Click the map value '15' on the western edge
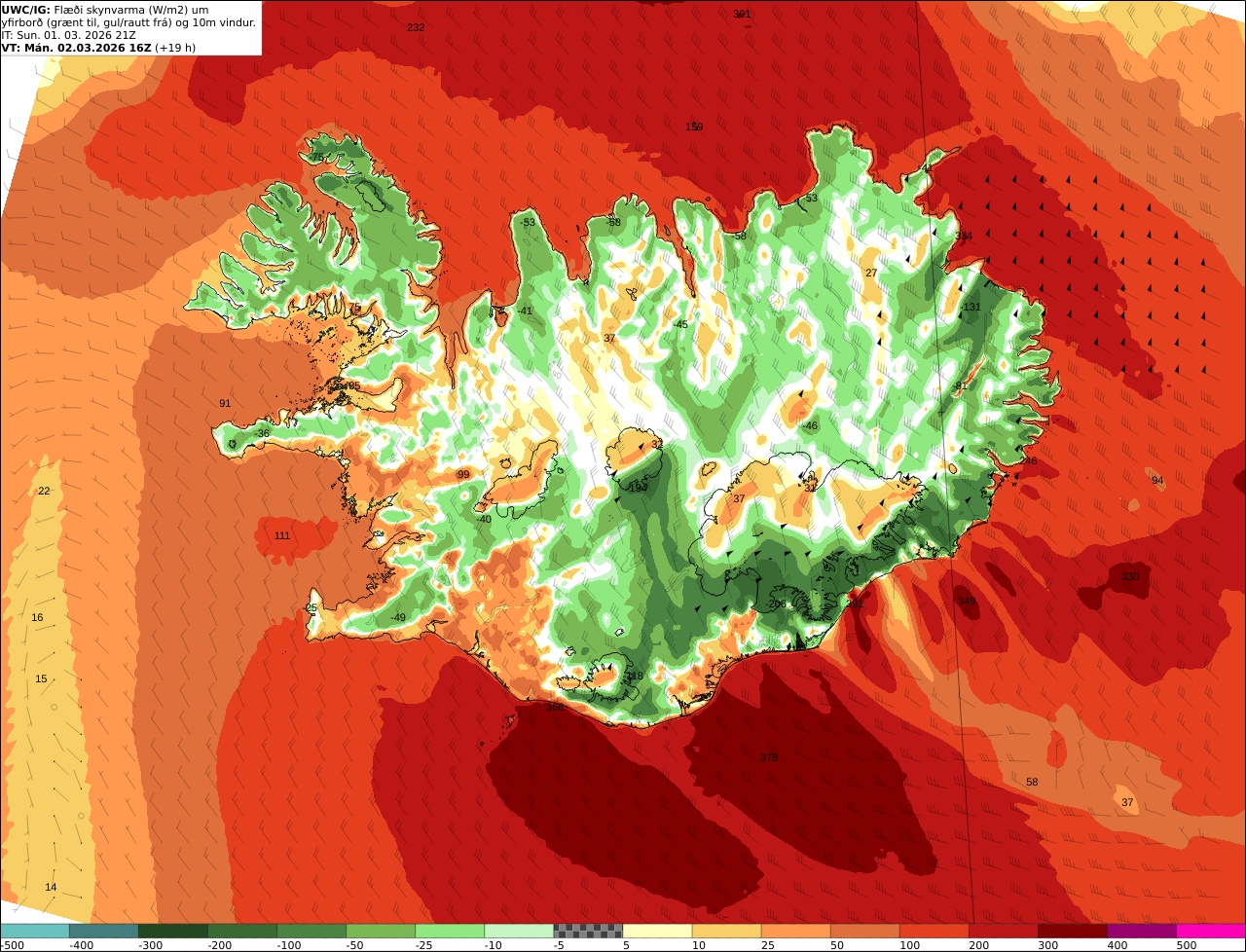 [x=41, y=678]
